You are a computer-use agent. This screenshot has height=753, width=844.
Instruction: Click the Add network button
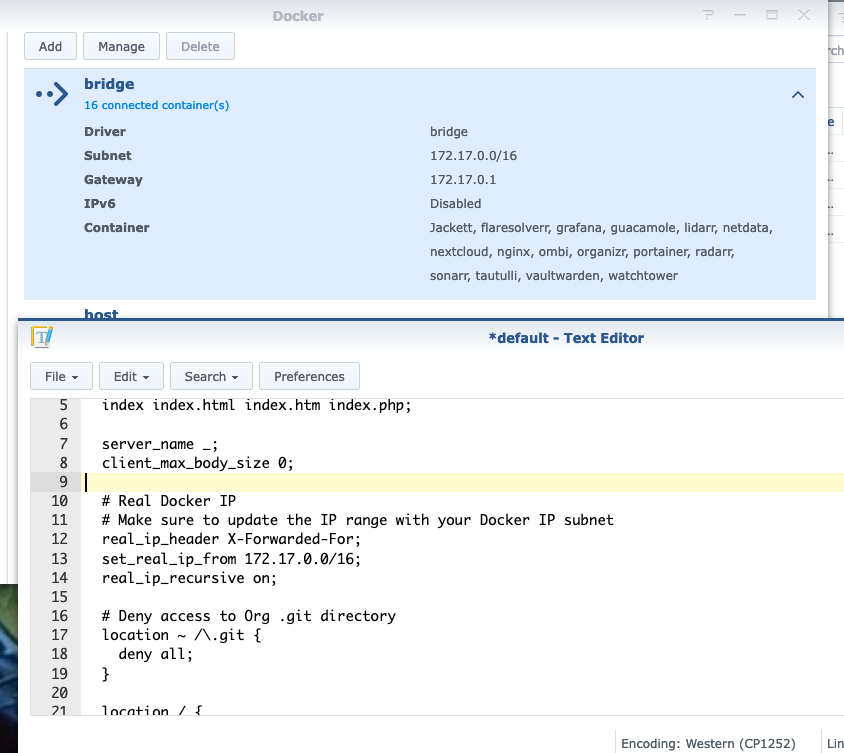pyautogui.click(x=50, y=46)
